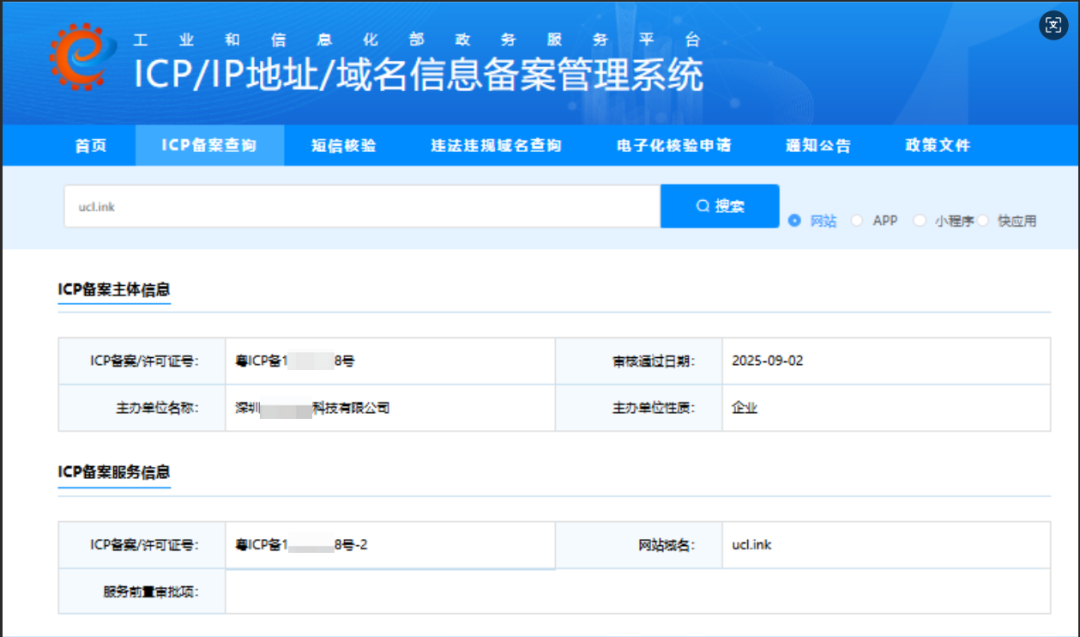Navigate to the 电子化核验申请 tab
Viewport: 1080px width, 637px height.
pyautogui.click(x=674, y=146)
